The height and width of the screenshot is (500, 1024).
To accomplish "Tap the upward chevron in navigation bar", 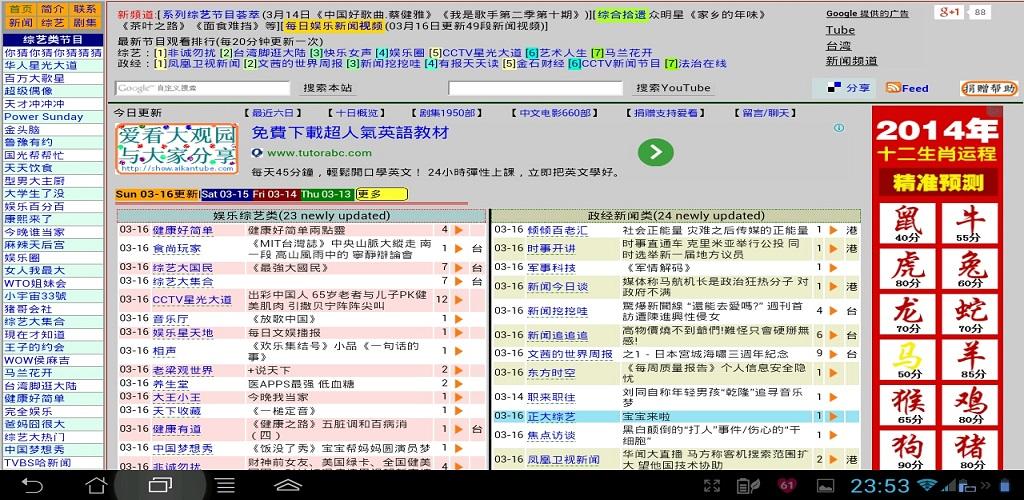I will pos(287,485).
